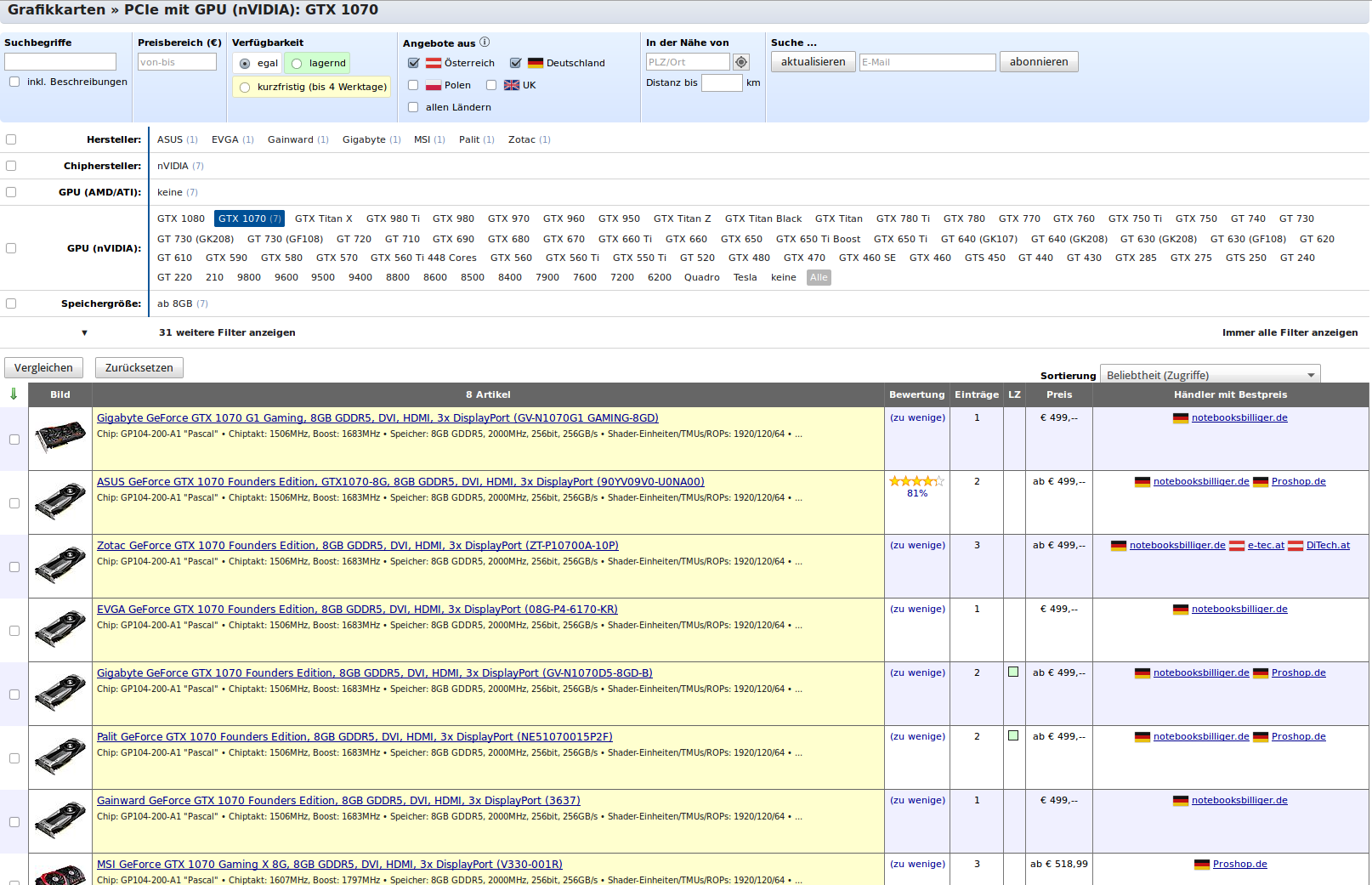Open notebooksbilliger.de link in Gainward row
This screenshot has height=885, width=1372.
click(x=1239, y=800)
